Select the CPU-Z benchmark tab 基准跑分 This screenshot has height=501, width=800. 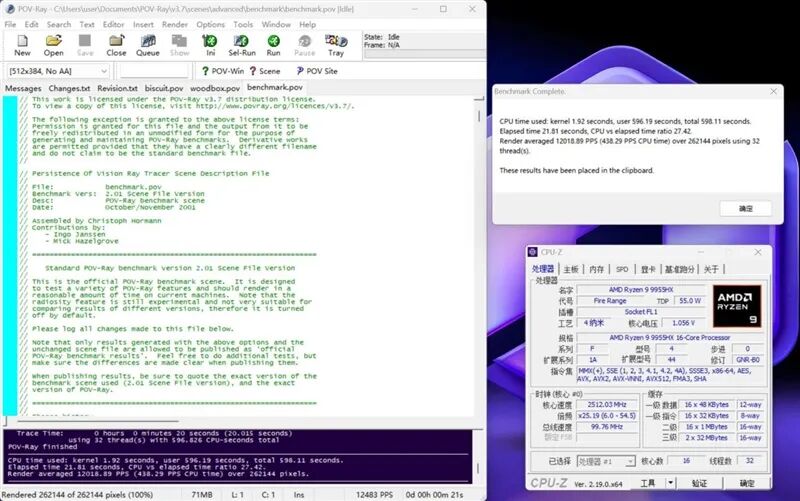[680, 269]
